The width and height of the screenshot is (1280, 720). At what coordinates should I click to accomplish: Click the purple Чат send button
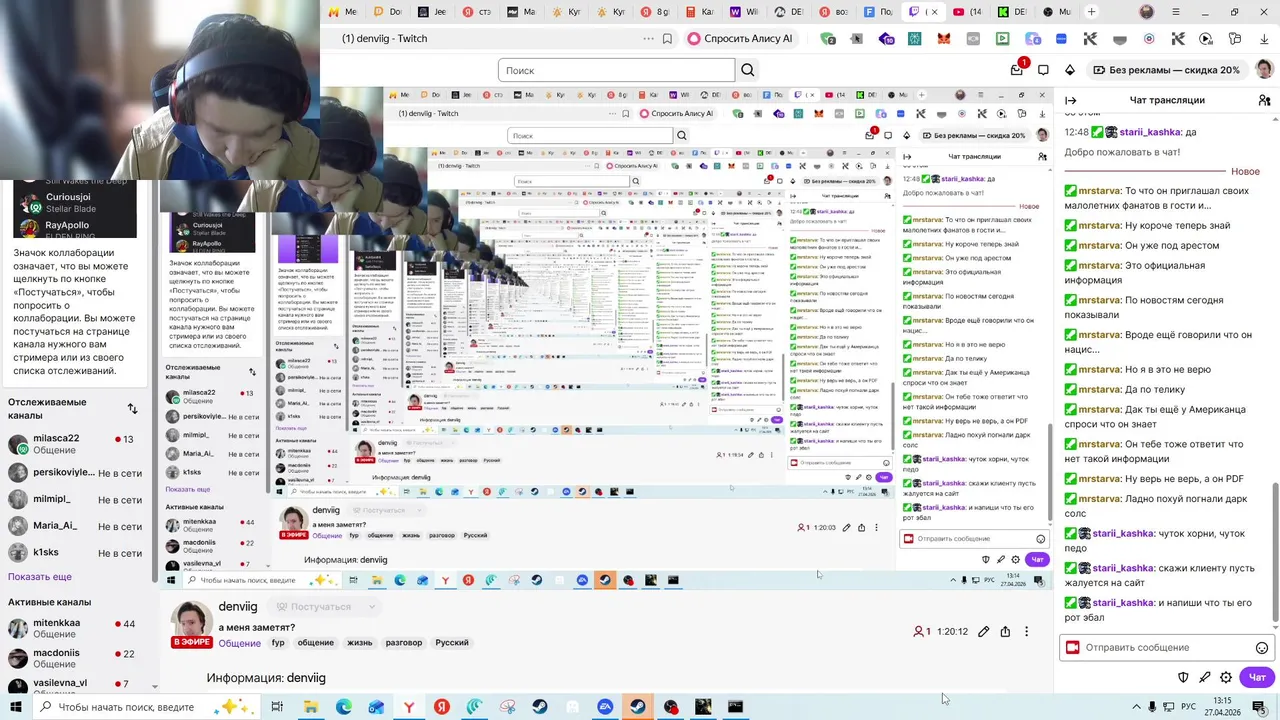[1258, 677]
